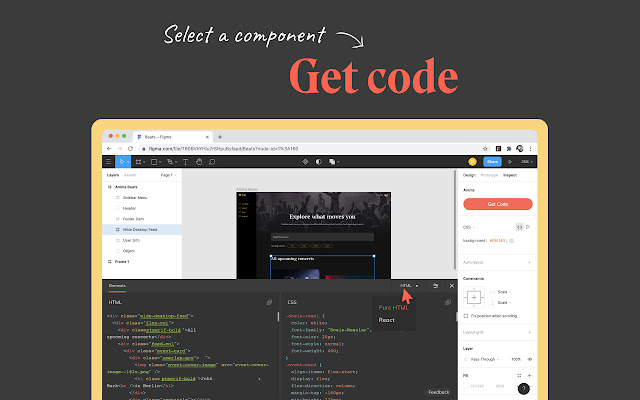This screenshot has width=640, height=400.
Task: Add Layout grid with plus icon
Action: click(x=529, y=332)
